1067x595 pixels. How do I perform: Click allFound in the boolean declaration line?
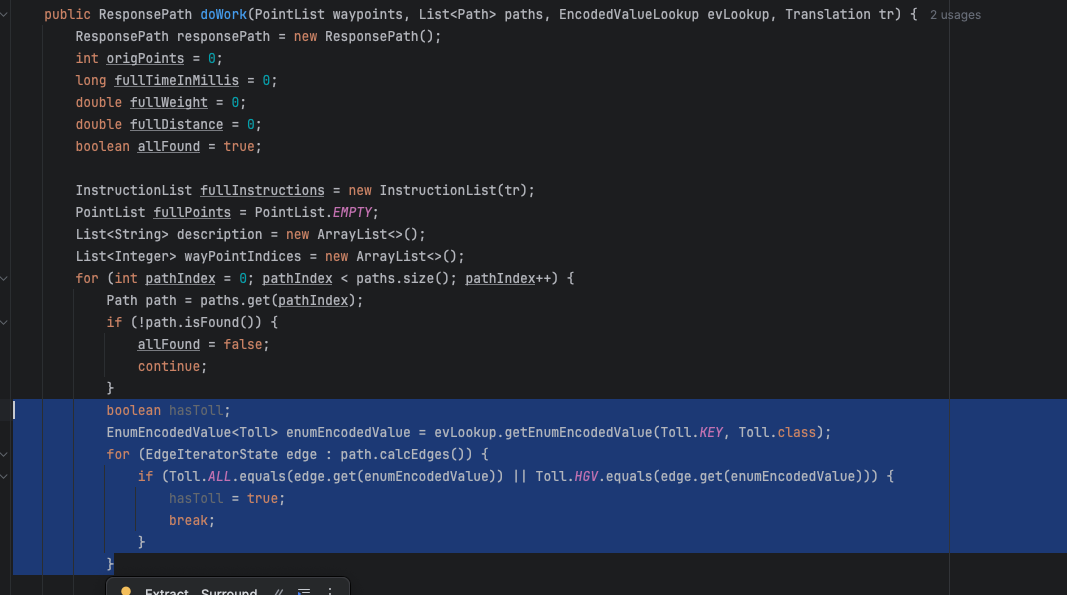(x=169, y=146)
